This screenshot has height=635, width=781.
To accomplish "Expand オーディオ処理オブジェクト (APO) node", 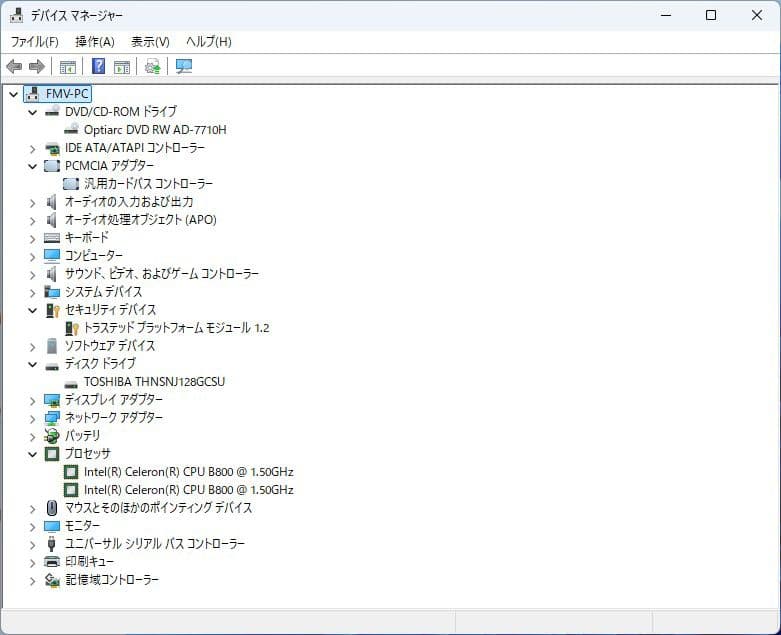I will click(32, 221).
